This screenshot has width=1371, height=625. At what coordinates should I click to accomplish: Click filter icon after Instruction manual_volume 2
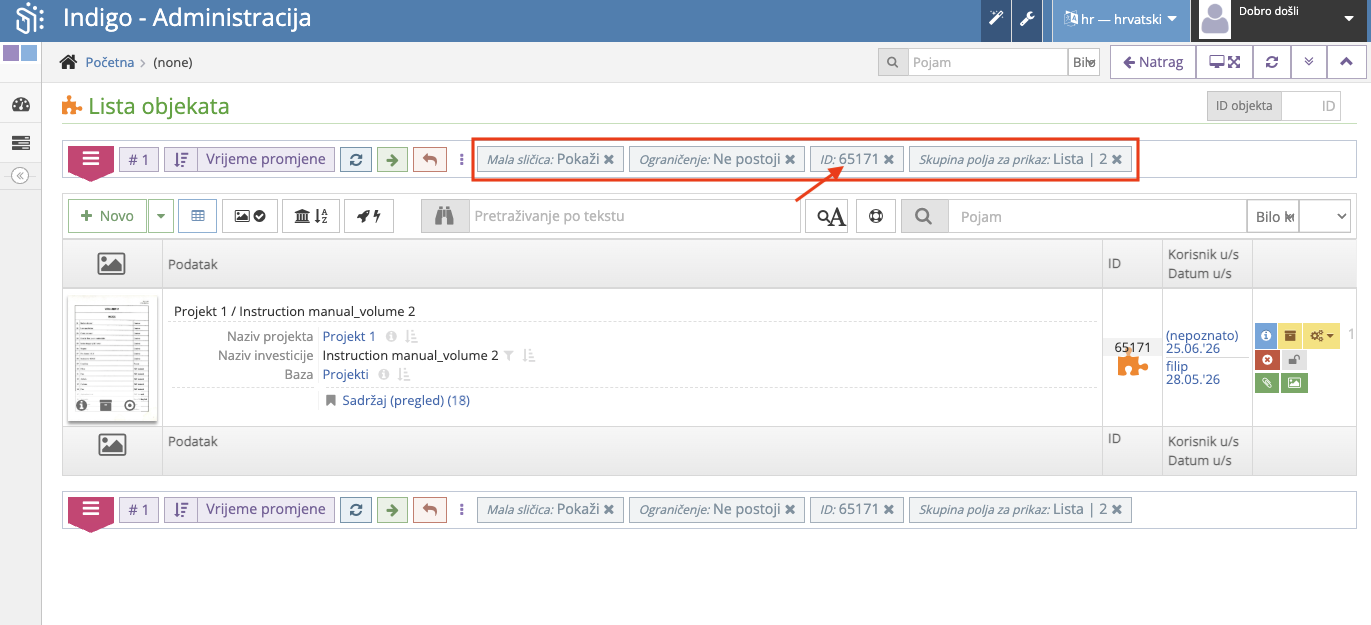[508, 356]
